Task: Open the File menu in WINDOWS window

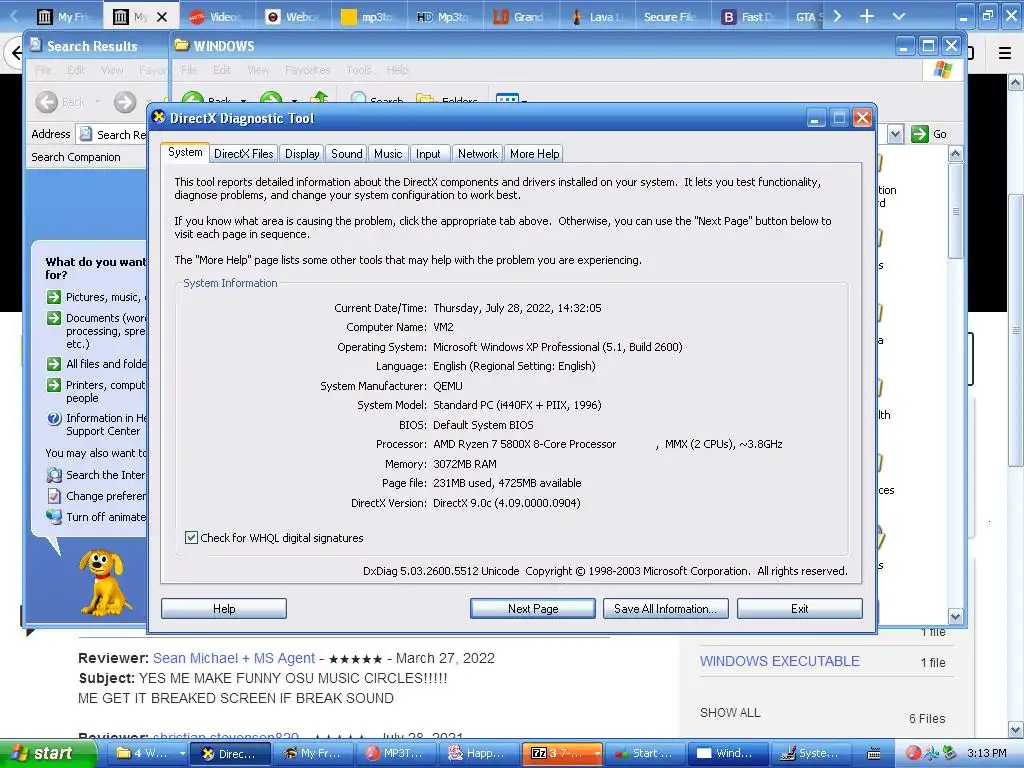Action: pyautogui.click(x=189, y=70)
